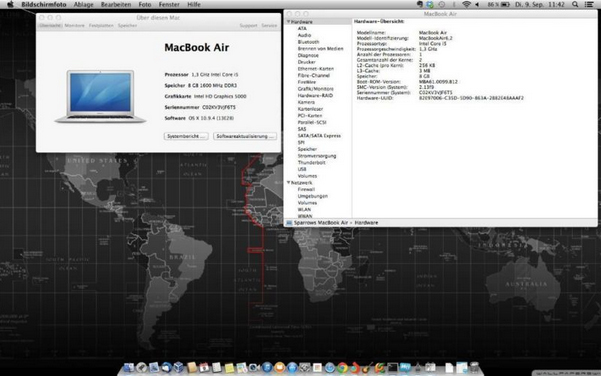Open the Ablage menu

84,4
